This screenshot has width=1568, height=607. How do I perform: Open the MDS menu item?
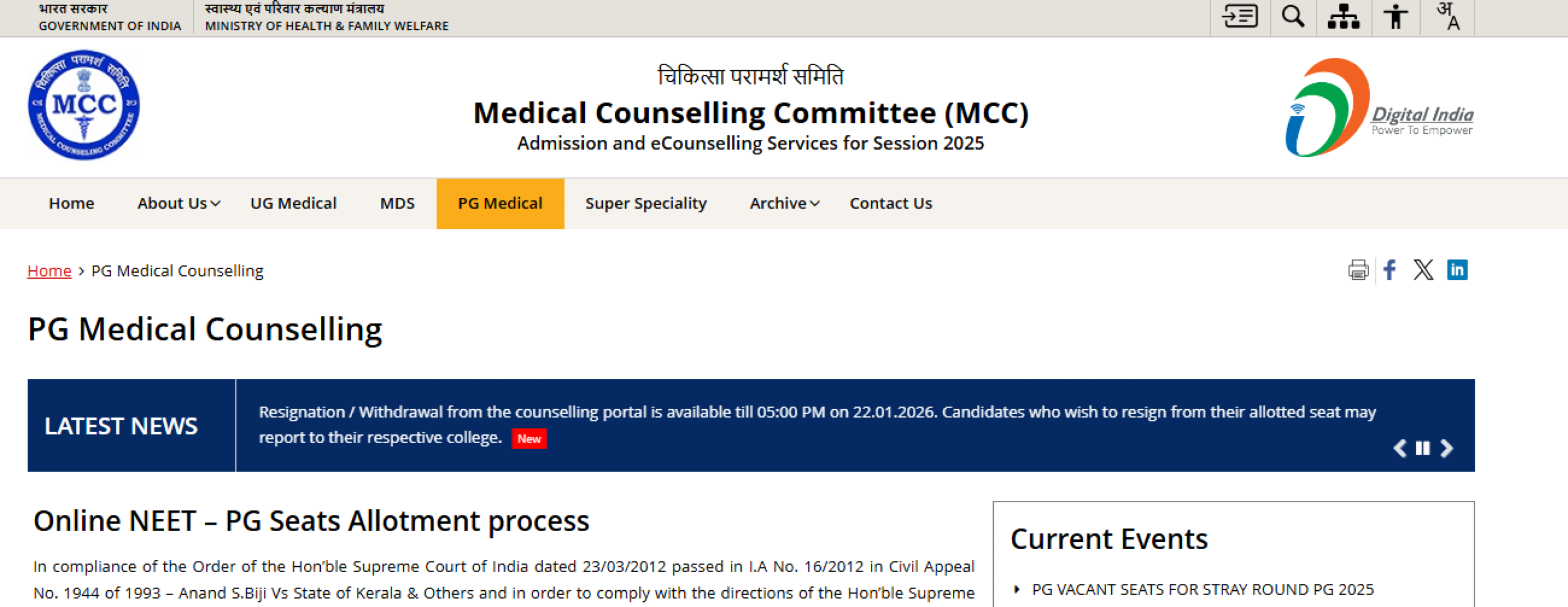pyautogui.click(x=397, y=203)
